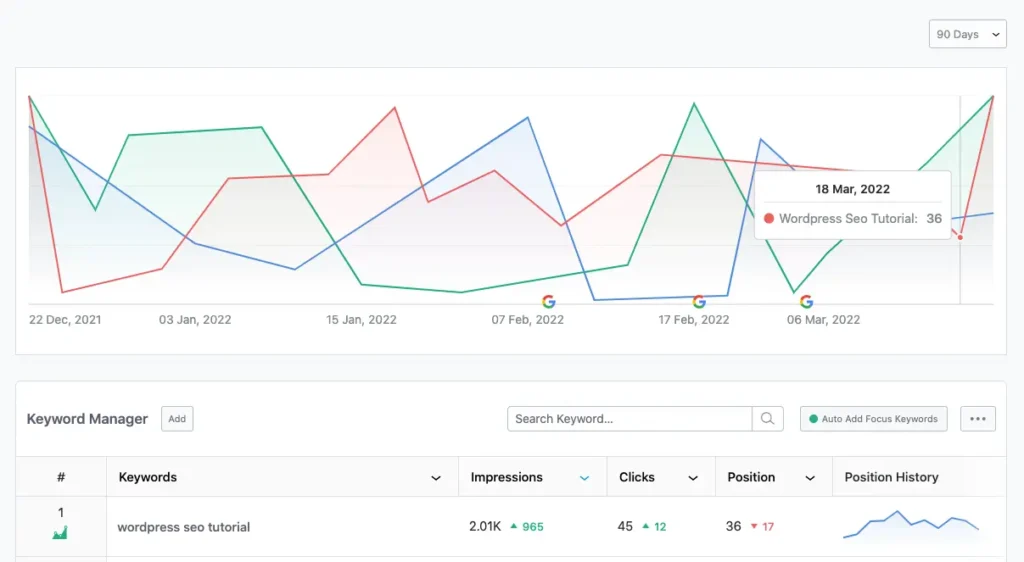Sort by Impressions using its chevron
The image size is (1024, 562).
click(x=584, y=478)
